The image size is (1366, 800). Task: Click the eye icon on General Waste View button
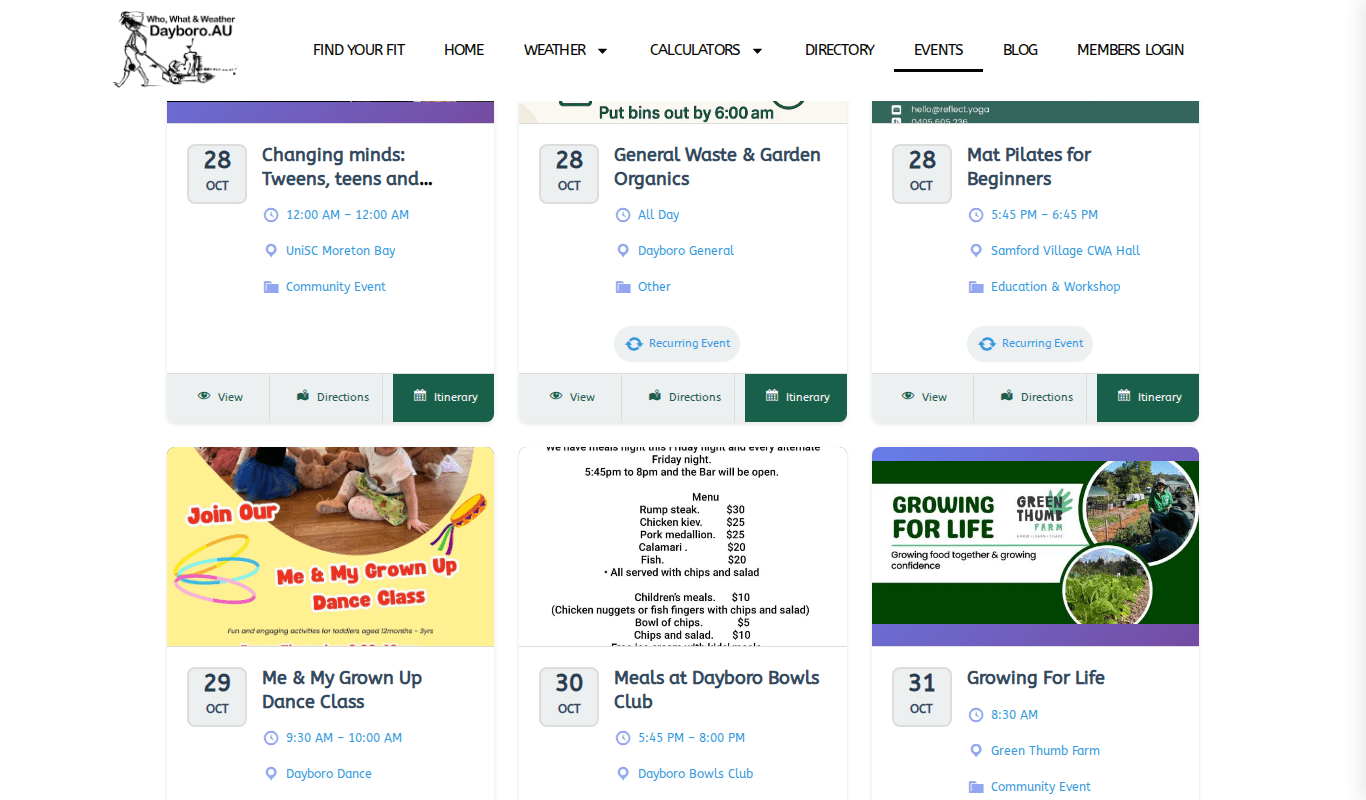[x=556, y=396]
